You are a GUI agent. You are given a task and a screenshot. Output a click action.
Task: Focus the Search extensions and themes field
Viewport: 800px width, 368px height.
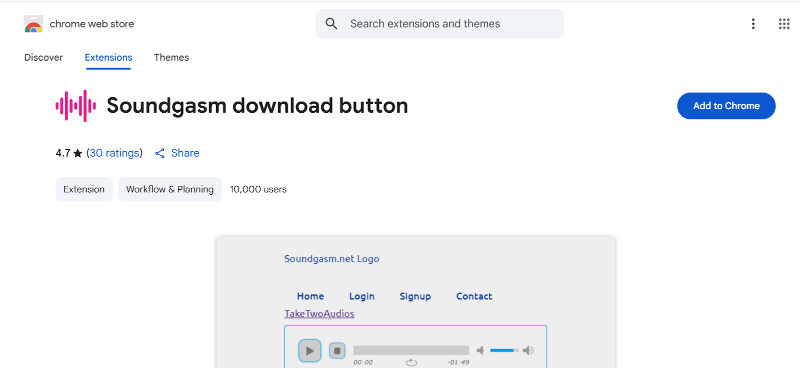(439, 23)
